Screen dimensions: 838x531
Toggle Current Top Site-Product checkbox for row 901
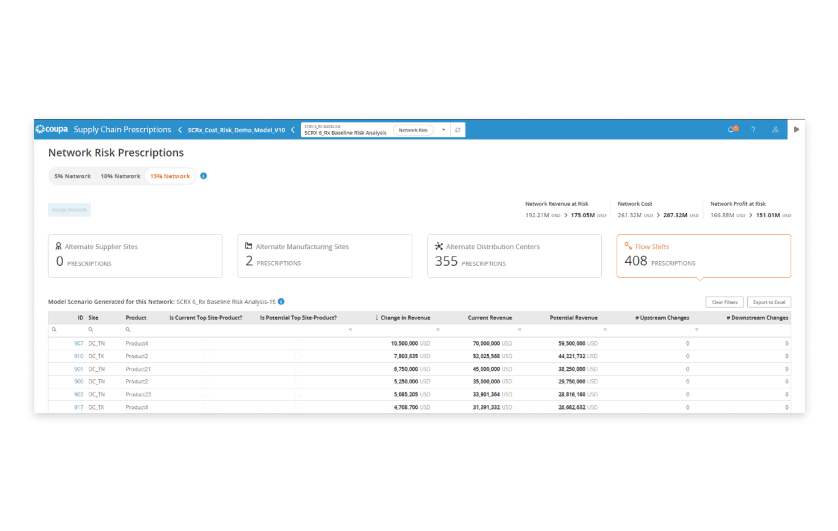click(x=206, y=369)
